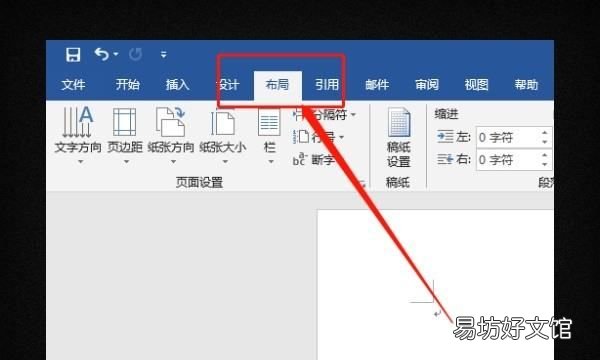Open the customize quick access toolbar dropdown
The width and height of the screenshot is (600, 360).
pyautogui.click(x=164, y=55)
